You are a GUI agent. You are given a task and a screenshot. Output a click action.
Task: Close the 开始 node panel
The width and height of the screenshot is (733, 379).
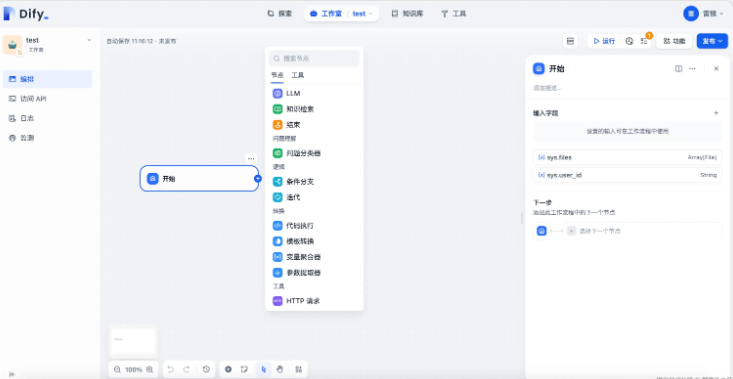[x=716, y=69]
